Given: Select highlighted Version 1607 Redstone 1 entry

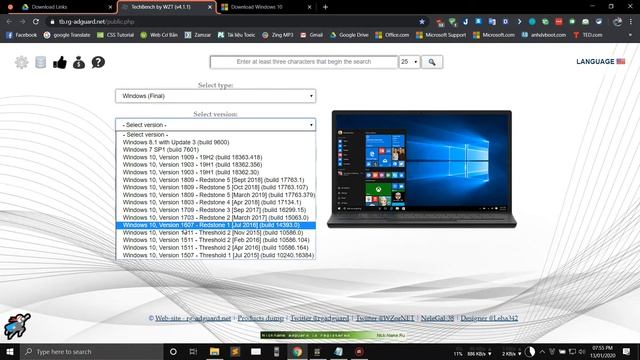Looking at the screenshot, I should point(216,225).
